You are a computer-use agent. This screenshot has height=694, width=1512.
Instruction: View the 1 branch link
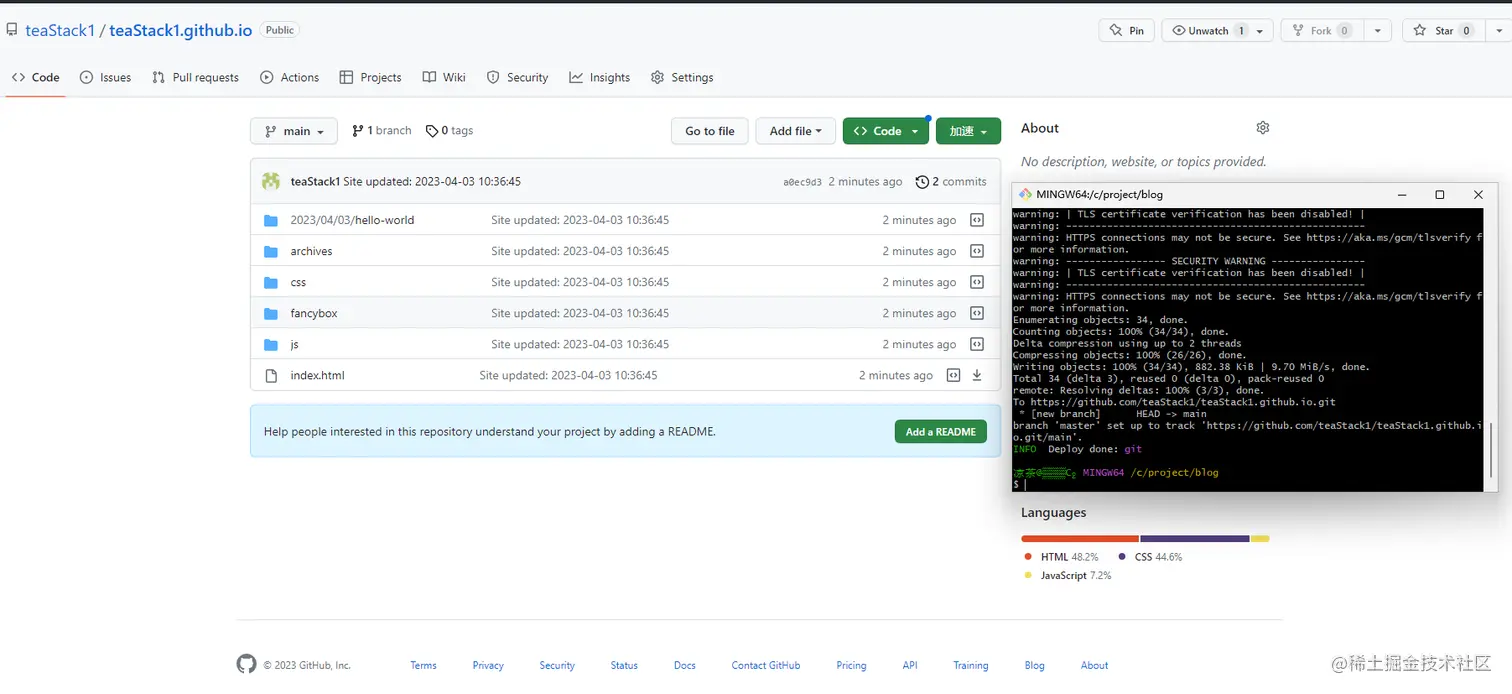tap(382, 131)
